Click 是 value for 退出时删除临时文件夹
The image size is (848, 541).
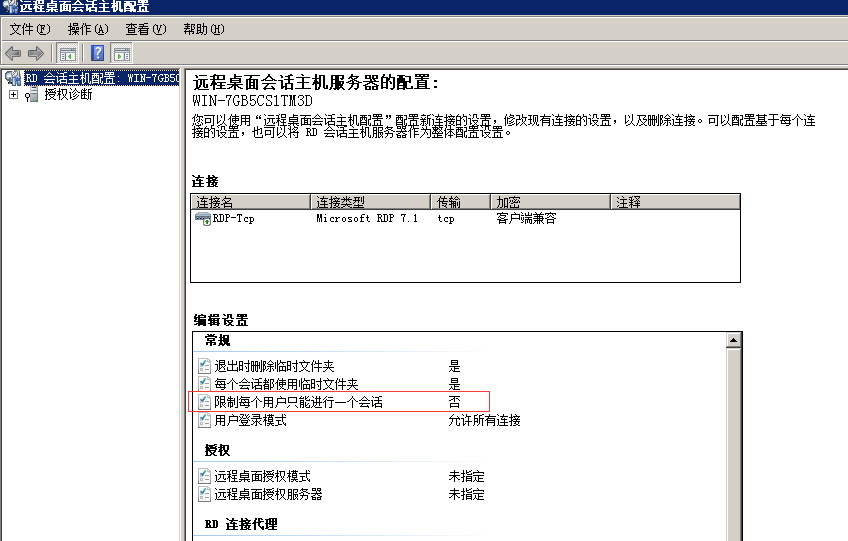click(x=454, y=366)
